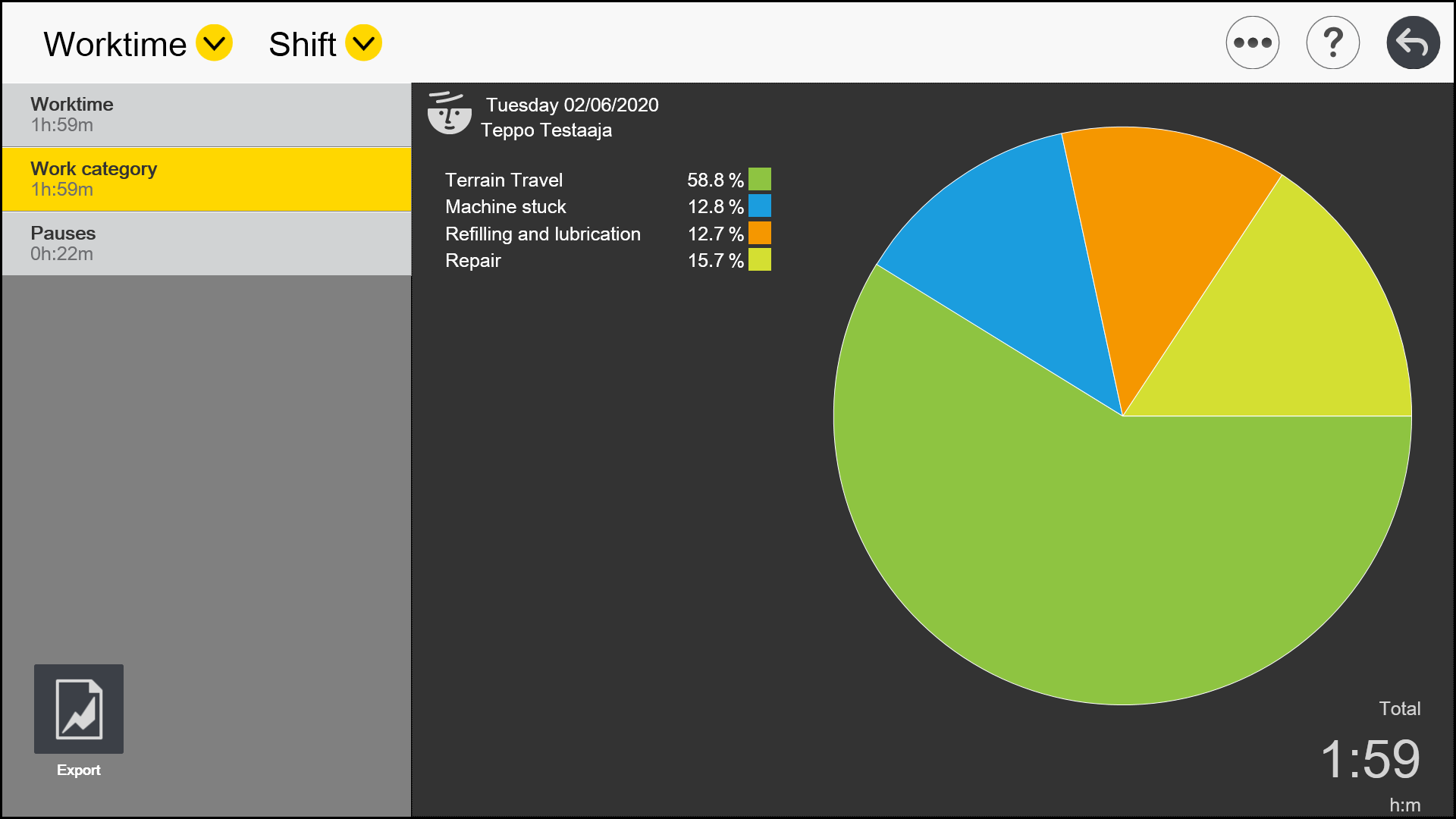Viewport: 1456px width, 819px height.
Task: Expand the Worktime dropdown arrow
Action: tap(214, 42)
